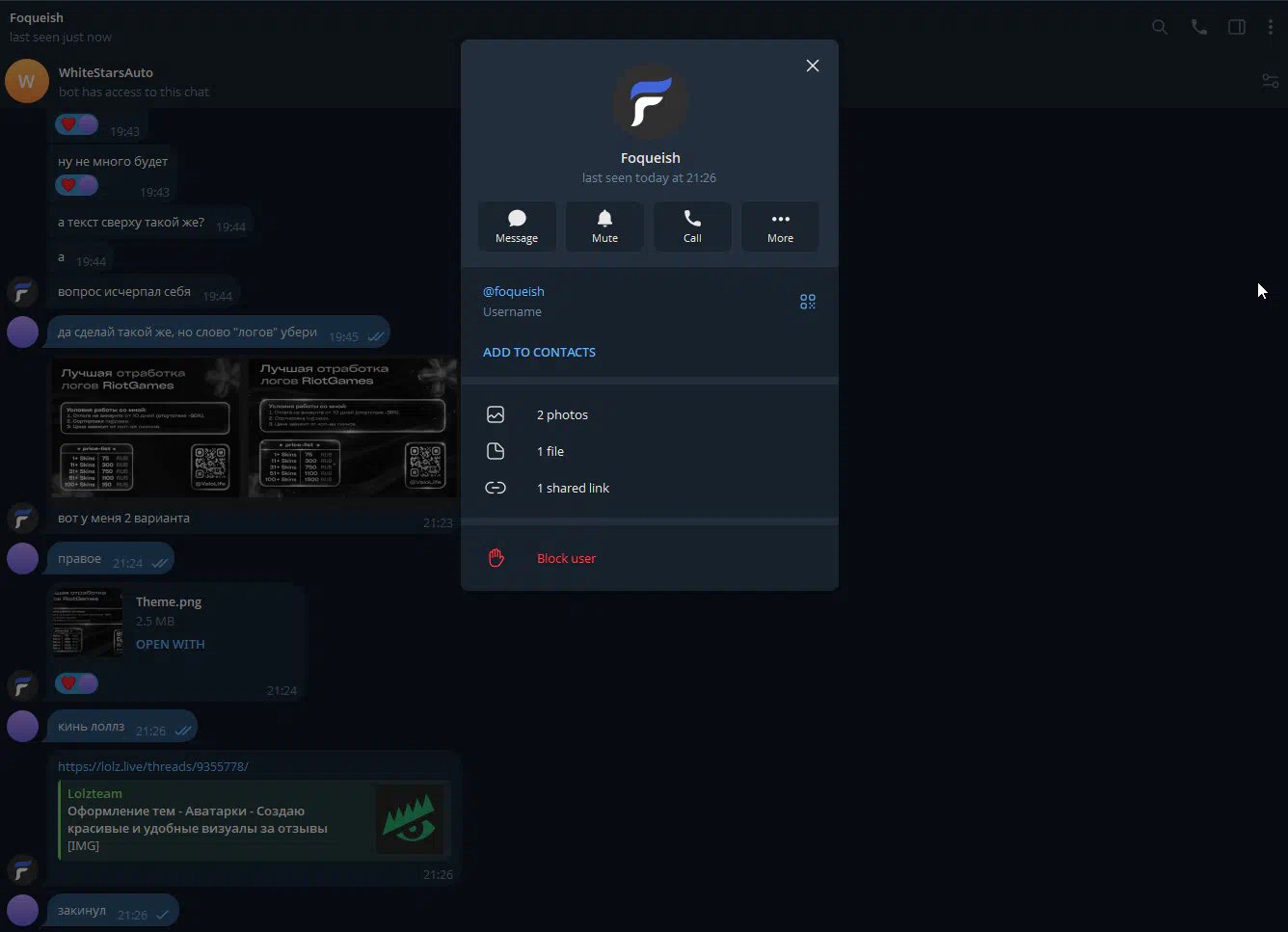Image resolution: width=1288 pixels, height=932 pixels.
Task: View the 1 shared link
Action: [650, 488]
